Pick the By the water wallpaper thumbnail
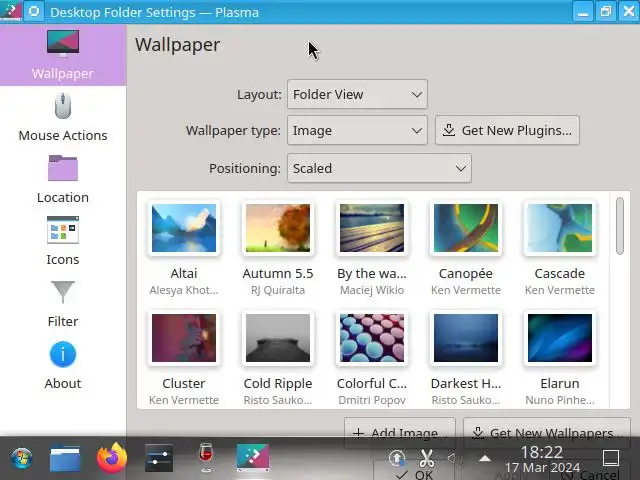Image resolution: width=640 pixels, height=480 pixels. [x=372, y=228]
